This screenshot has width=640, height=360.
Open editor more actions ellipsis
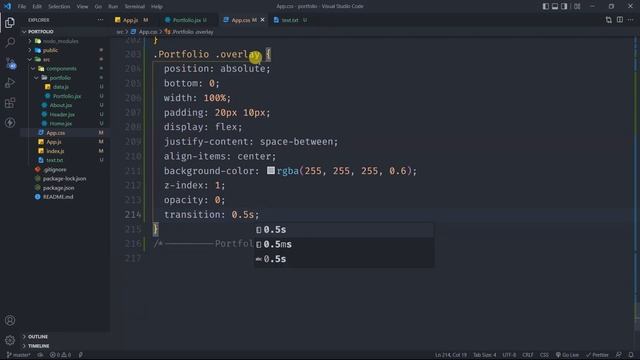631,20
